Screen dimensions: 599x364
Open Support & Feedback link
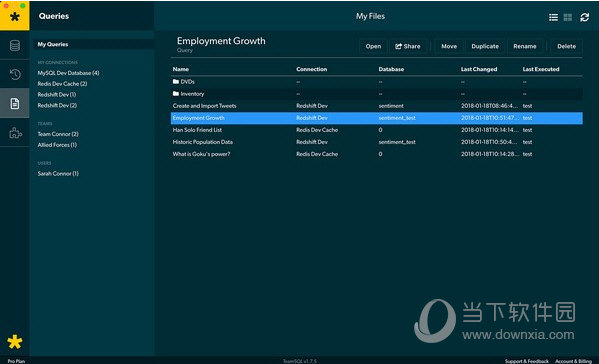coord(526,361)
